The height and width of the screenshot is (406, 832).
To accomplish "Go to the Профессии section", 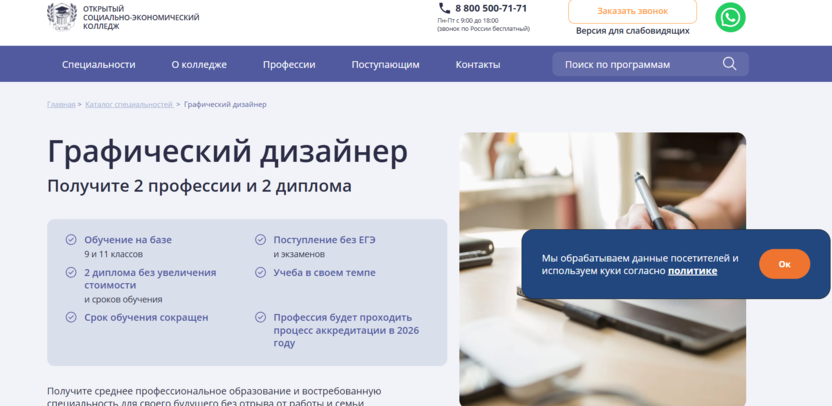I will [x=289, y=65].
